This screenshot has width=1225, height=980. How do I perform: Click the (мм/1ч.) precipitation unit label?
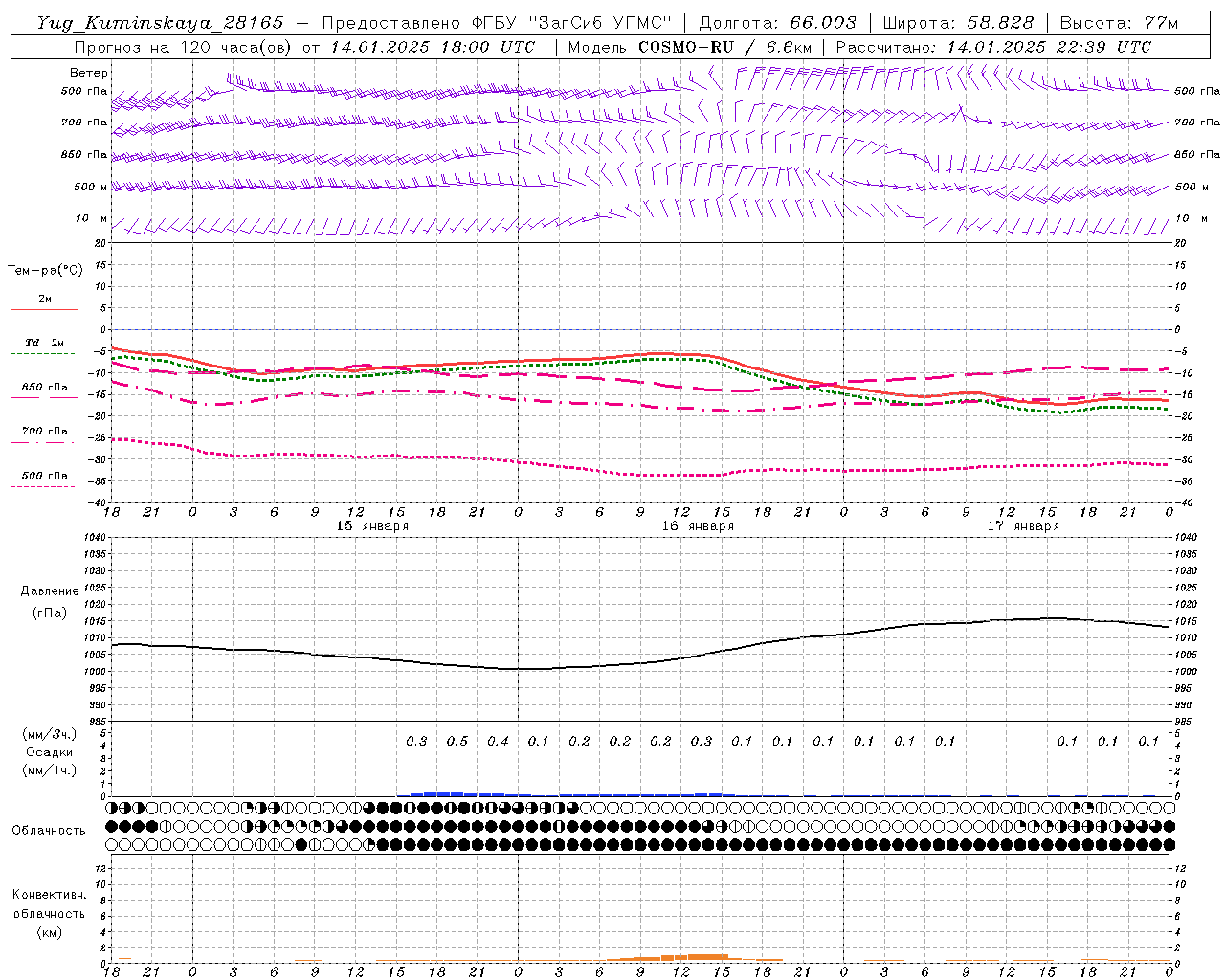tap(50, 770)
